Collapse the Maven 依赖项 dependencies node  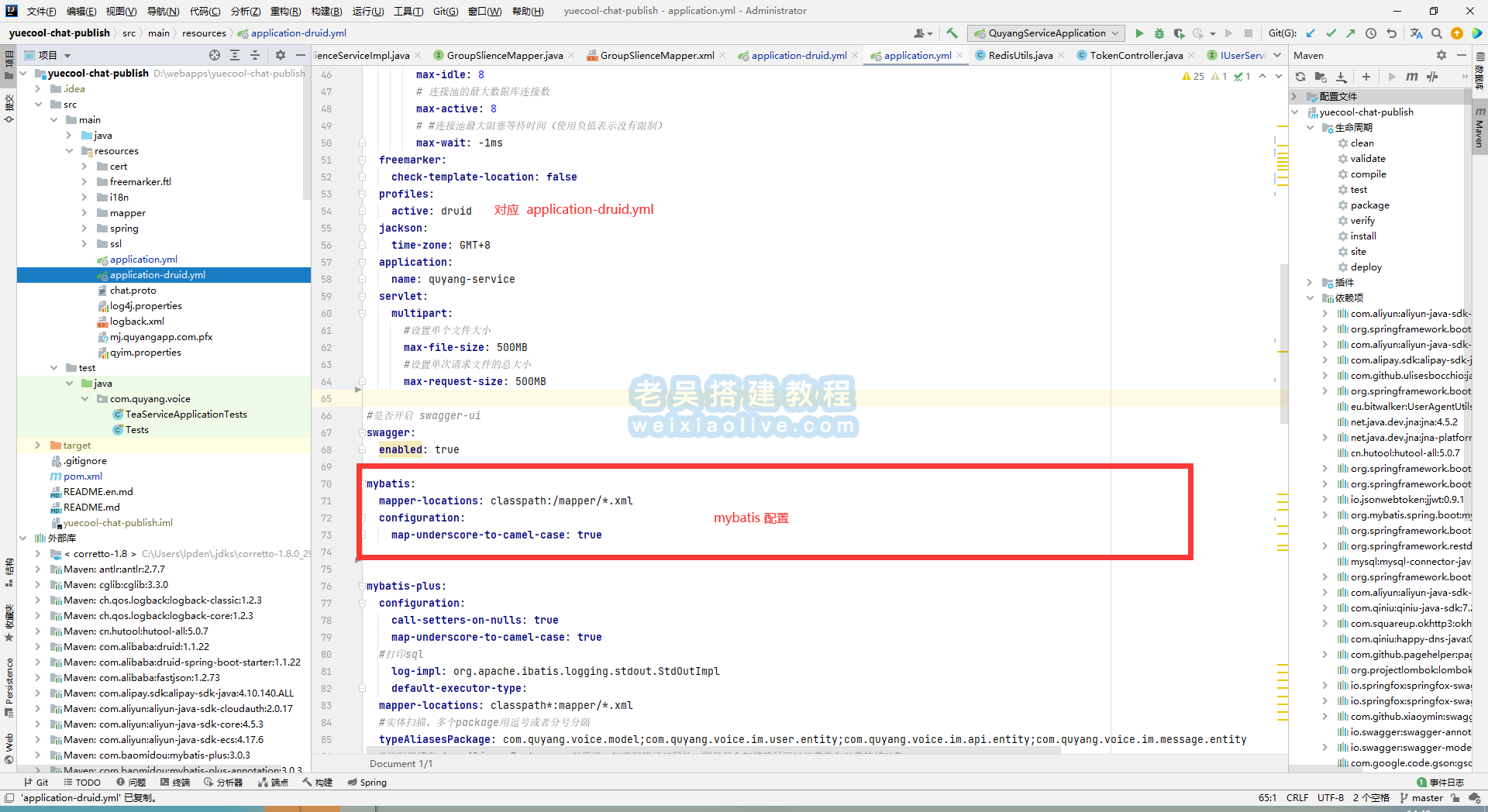coord(1311,298)
